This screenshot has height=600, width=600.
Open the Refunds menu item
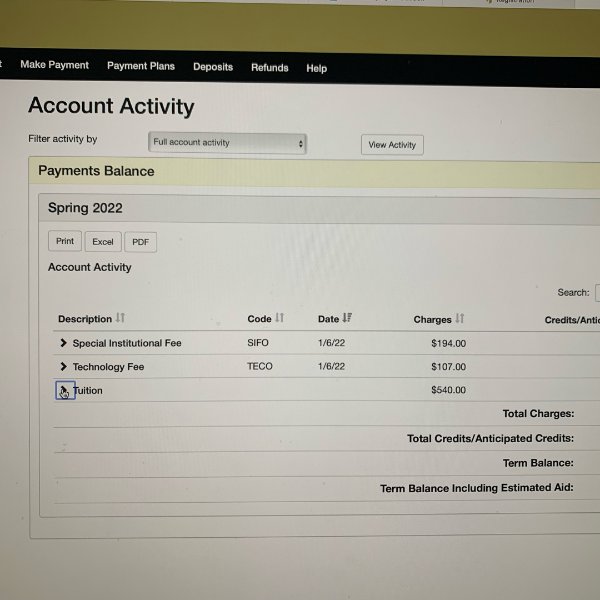coord(270,68)
